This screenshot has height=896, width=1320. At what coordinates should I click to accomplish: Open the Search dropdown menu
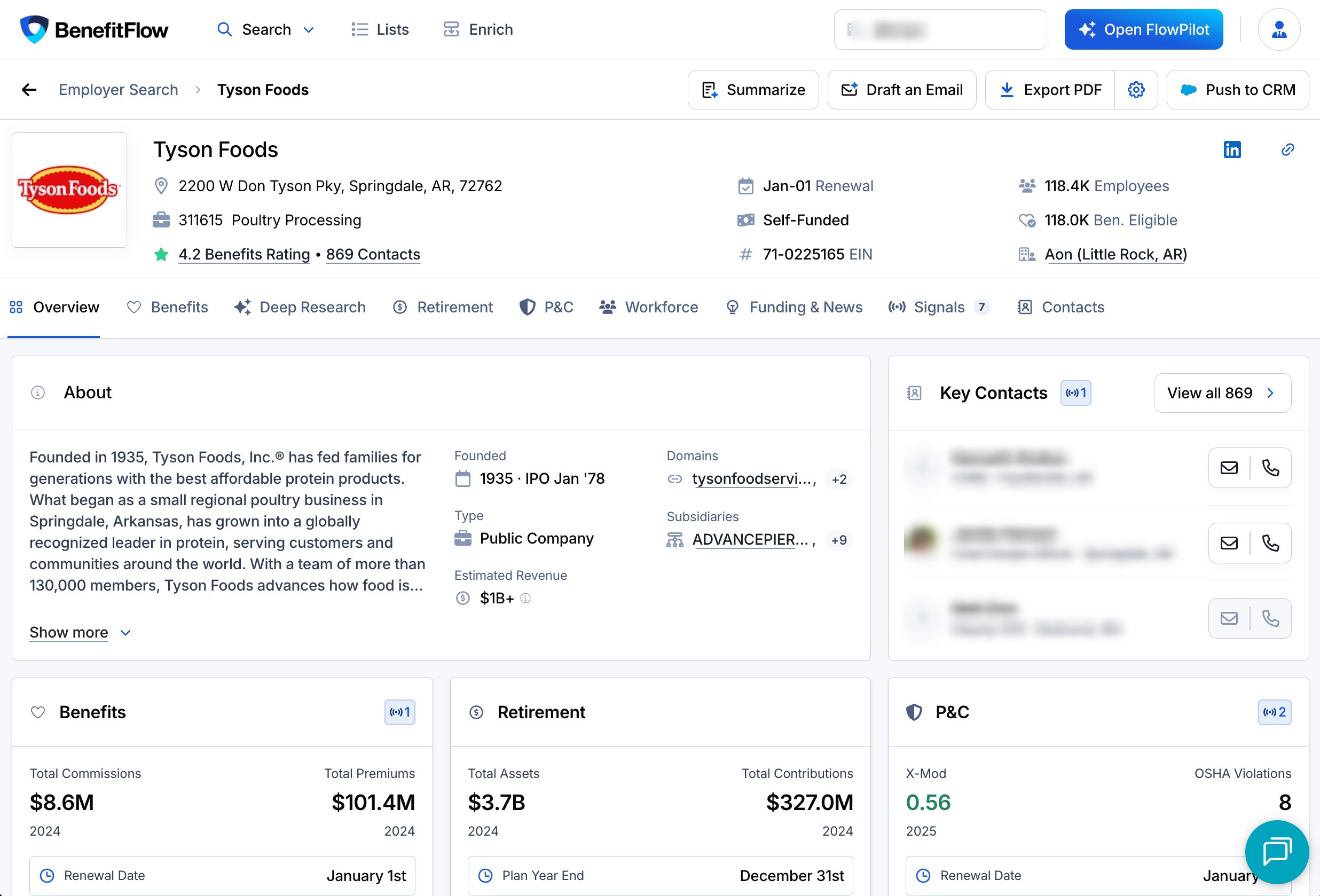pos(266,29)
